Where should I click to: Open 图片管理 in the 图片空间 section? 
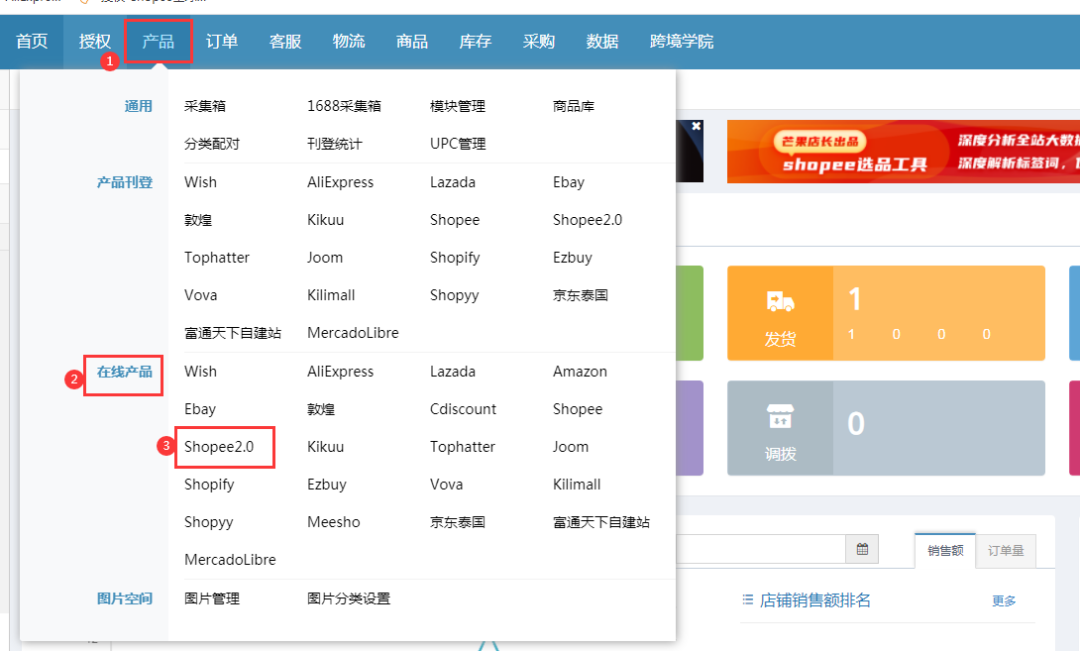[212, 598]
